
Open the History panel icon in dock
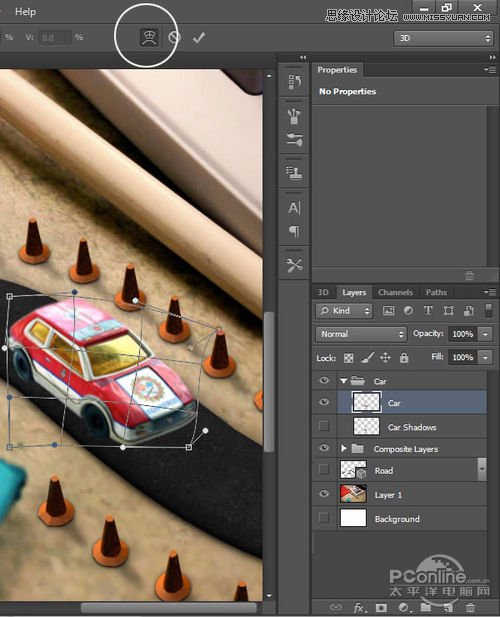coord(294,82)
